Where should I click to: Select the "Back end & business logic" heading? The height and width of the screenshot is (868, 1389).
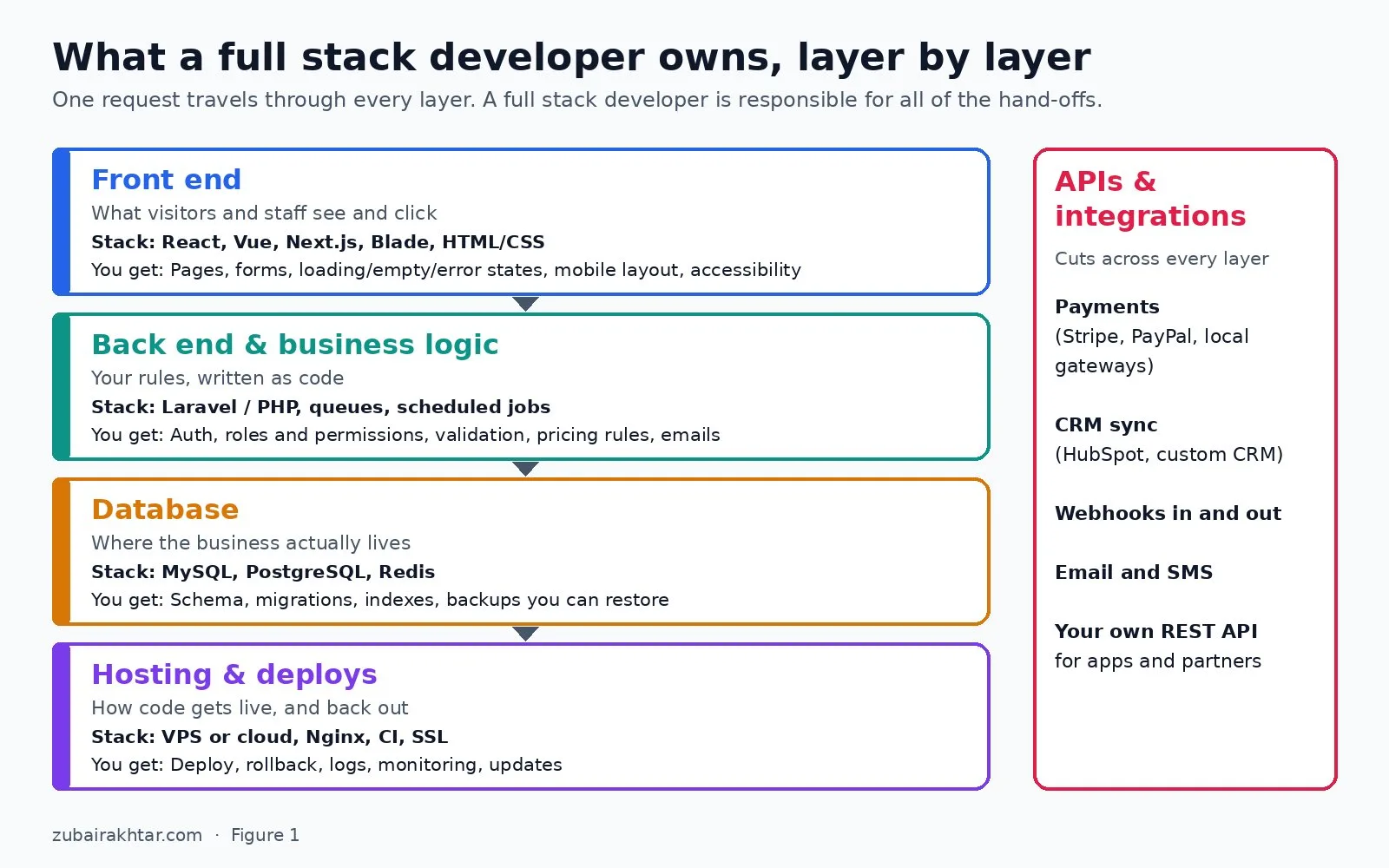(x=295, y=345)
